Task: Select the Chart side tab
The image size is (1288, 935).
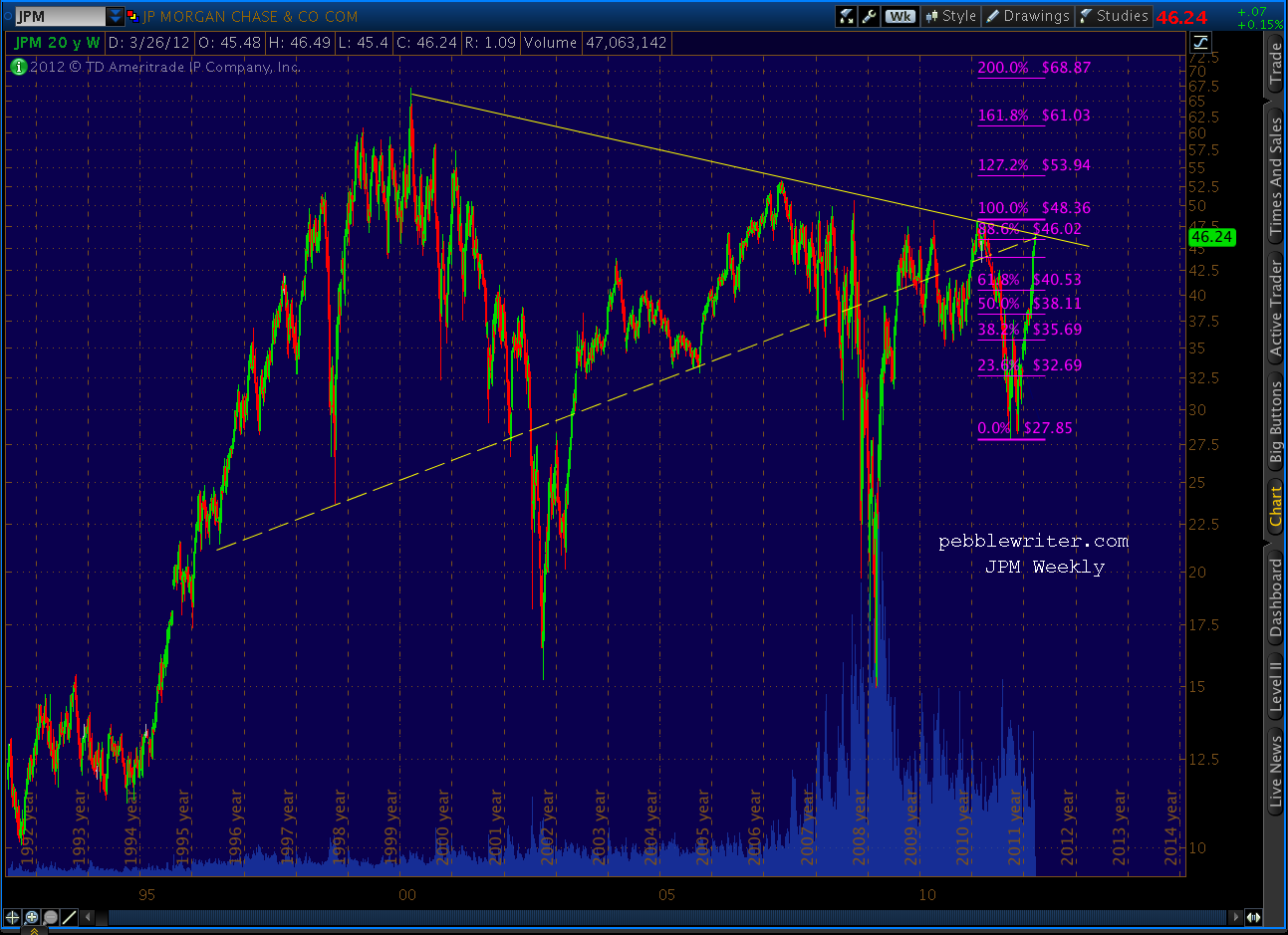Action: point(1275,507)
